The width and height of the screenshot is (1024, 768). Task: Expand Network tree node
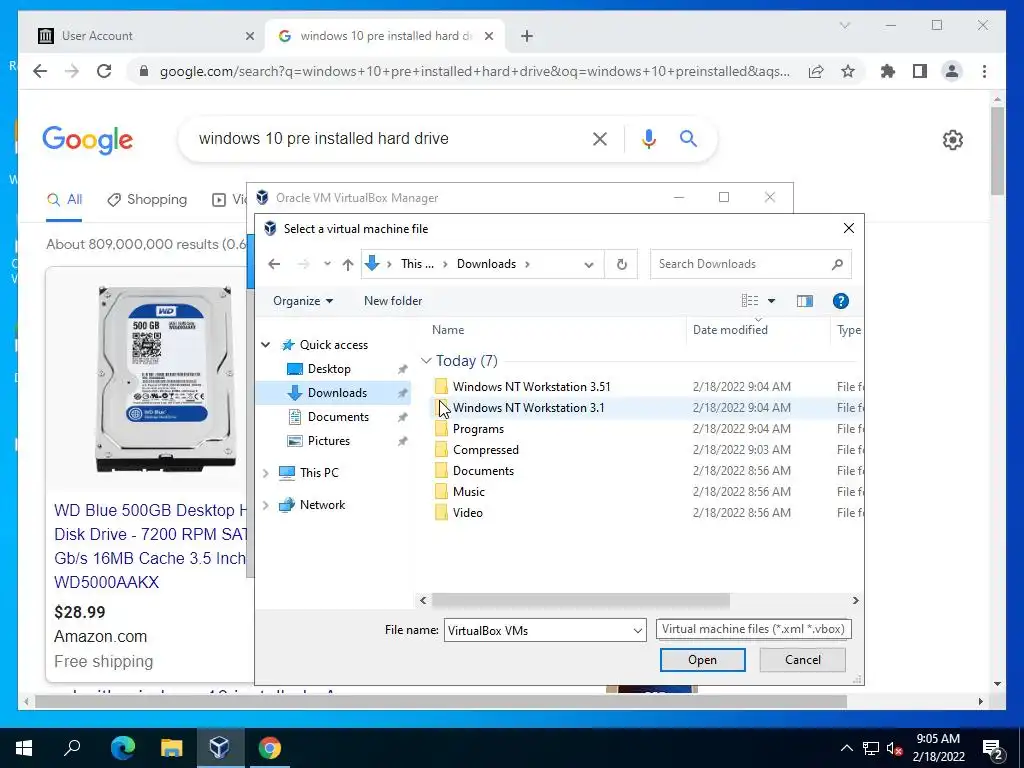click(266, 505)
